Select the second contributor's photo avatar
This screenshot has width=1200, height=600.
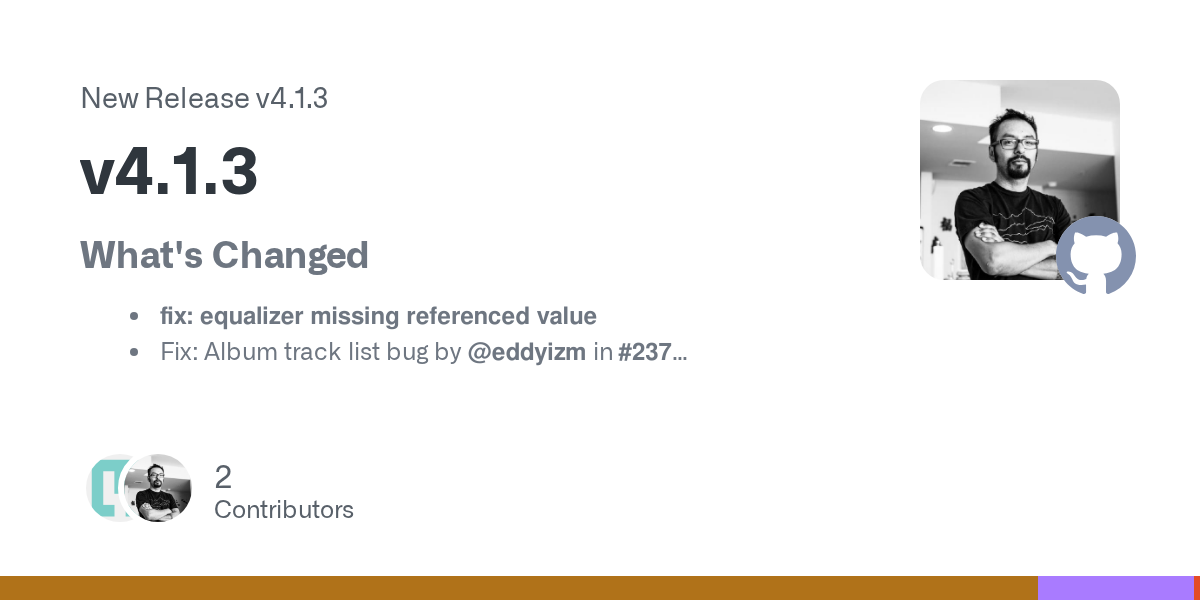click(x=157, y=488)
